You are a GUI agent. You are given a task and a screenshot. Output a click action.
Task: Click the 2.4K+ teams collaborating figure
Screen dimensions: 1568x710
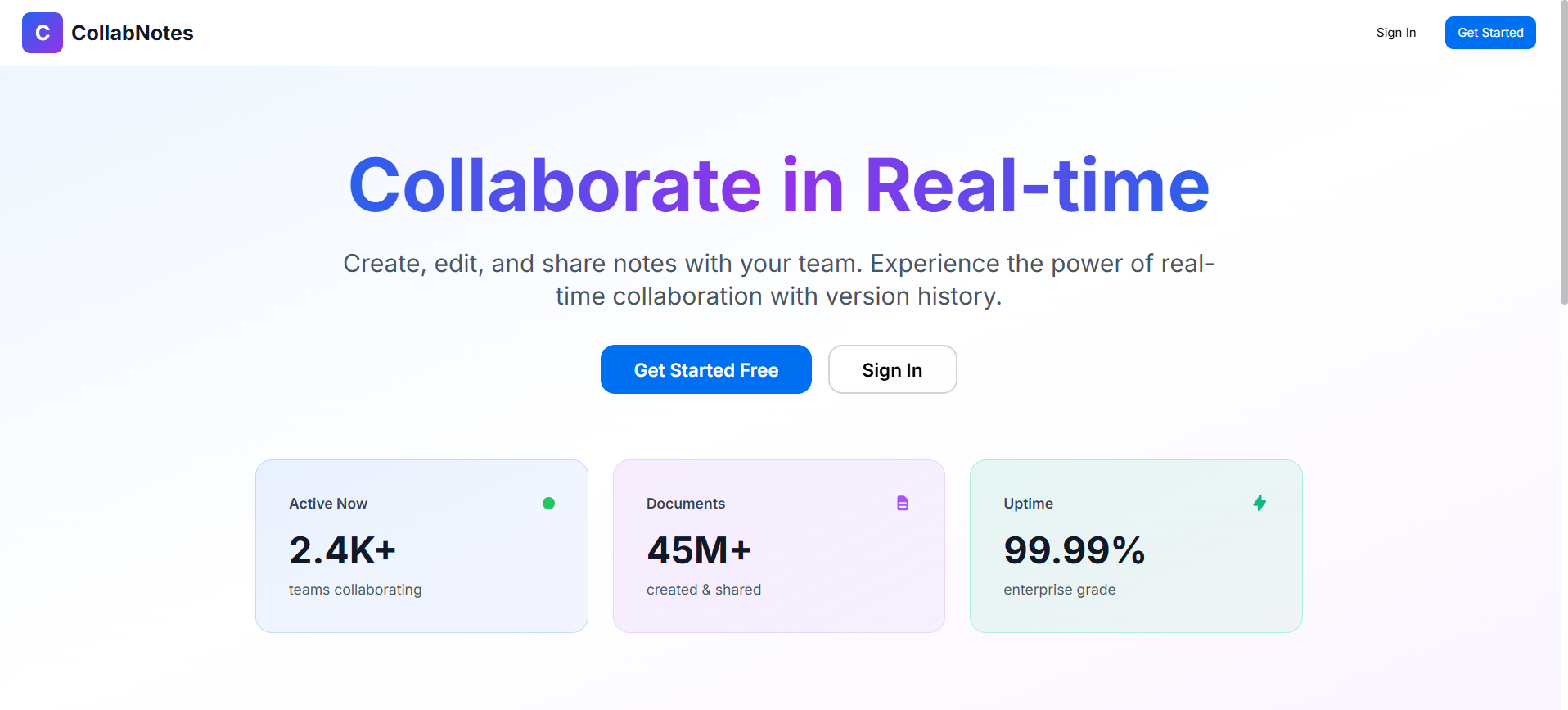pos(342,550)
